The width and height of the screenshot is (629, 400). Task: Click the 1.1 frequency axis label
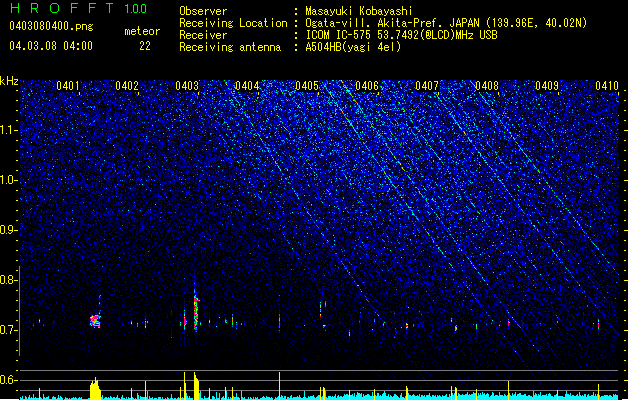click(8, 130)
